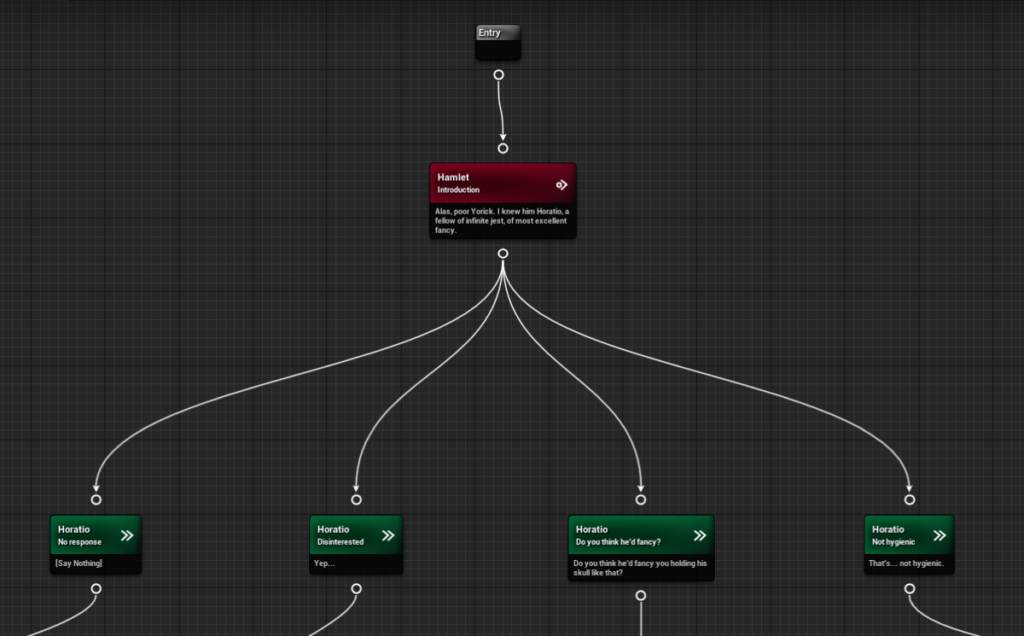Click the input pin above the Hamlet node
The height and width of the screenshot is (636, 1024).
point(503,146)
